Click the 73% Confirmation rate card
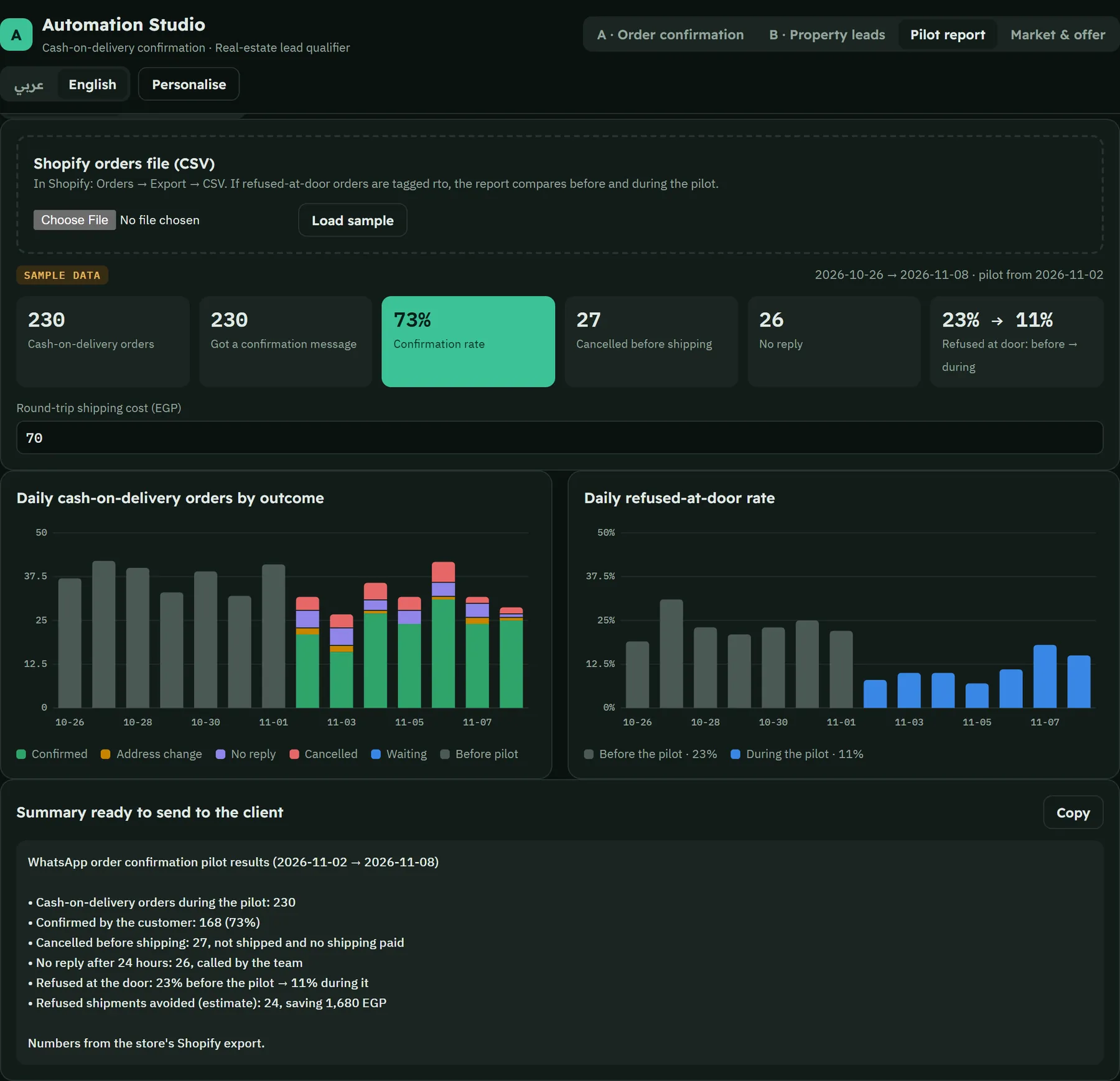This screenshot has width=1120, height=1081. 468,341
